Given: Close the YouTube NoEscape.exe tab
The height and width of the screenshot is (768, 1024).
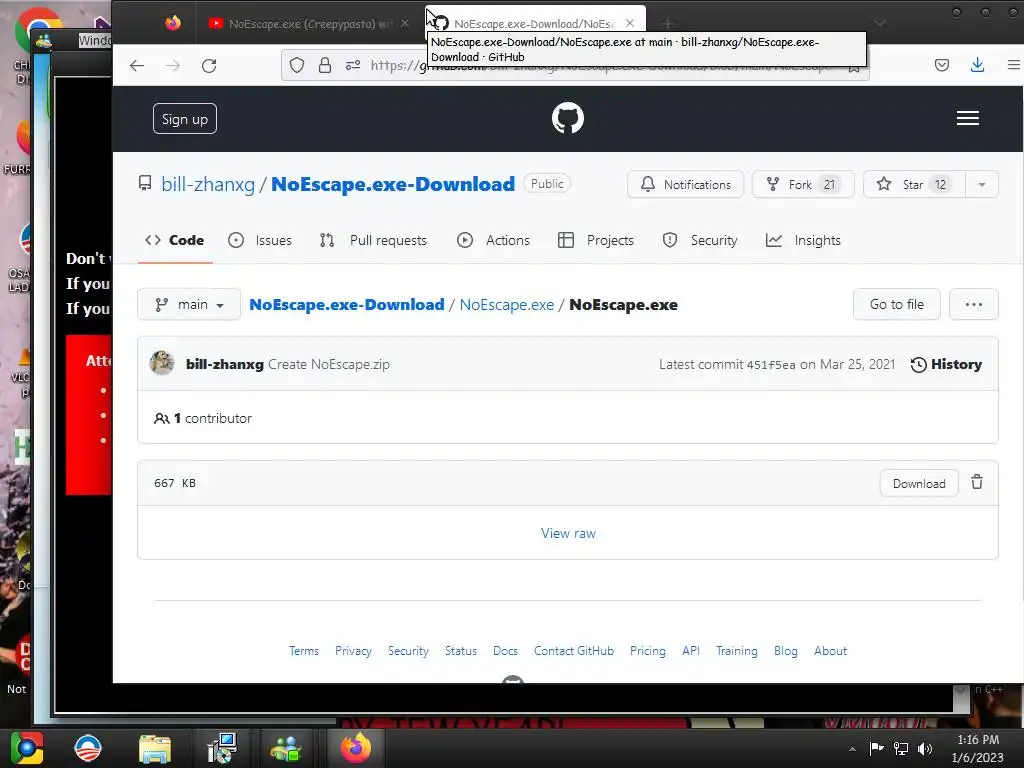Looking at the screenshot, I should point(405,24).
